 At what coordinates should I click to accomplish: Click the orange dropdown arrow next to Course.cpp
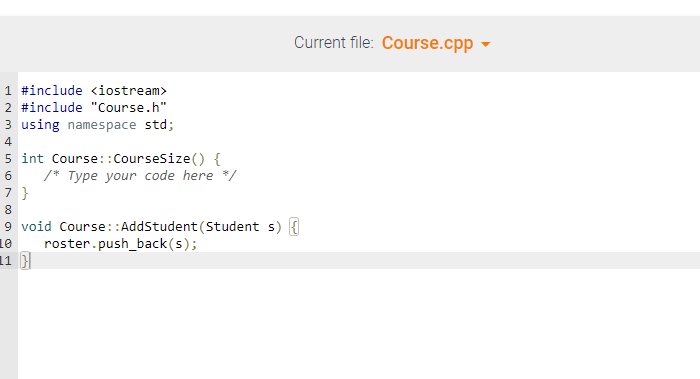point(485,44)
